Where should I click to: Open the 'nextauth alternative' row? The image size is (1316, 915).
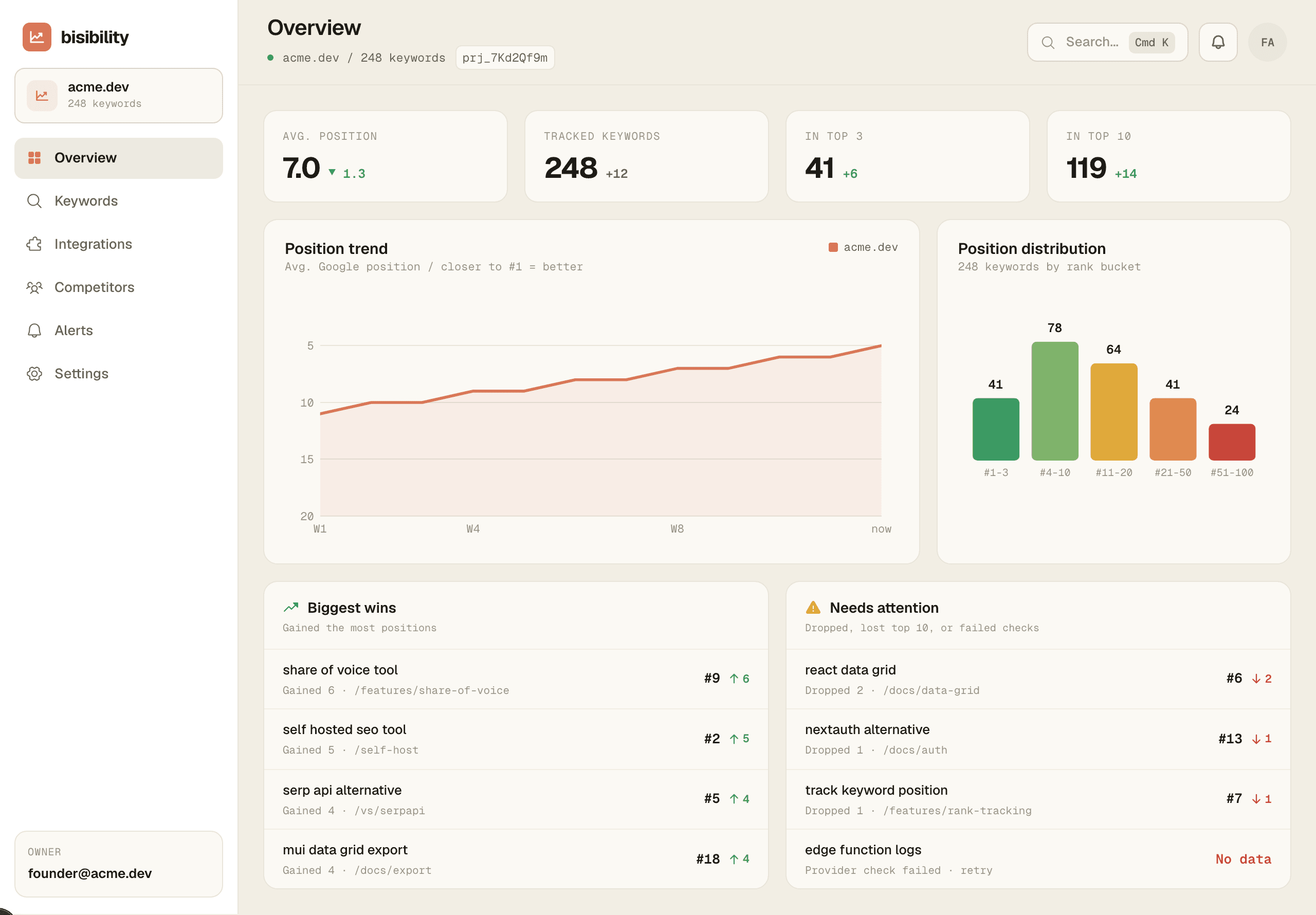pyautogui.click(x=1038, y=740)
